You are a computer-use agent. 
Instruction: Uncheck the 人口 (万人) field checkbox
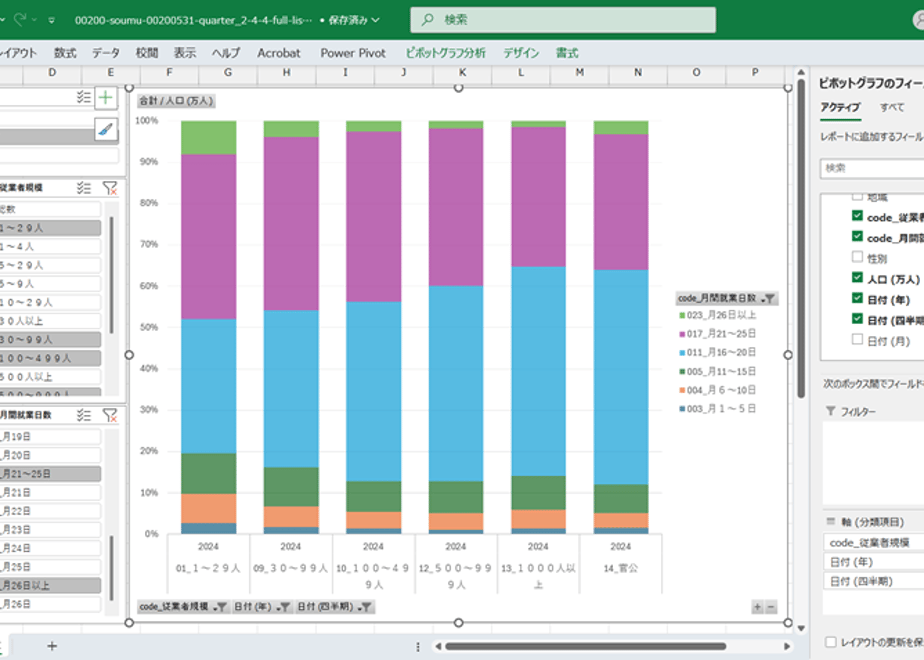(x=857, y=277)
